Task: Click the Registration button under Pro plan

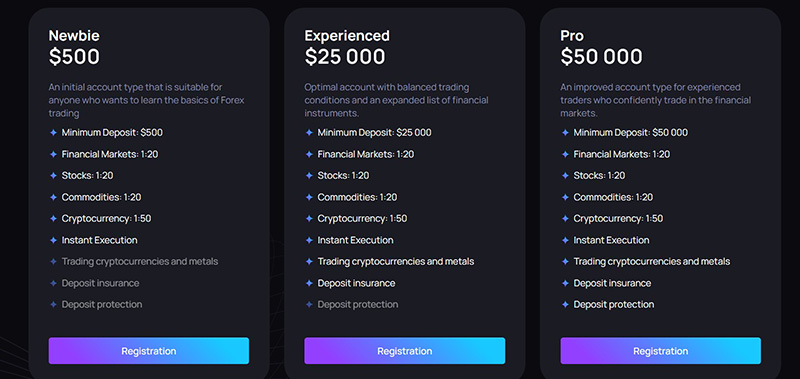Action: click(x=660, y=350)
